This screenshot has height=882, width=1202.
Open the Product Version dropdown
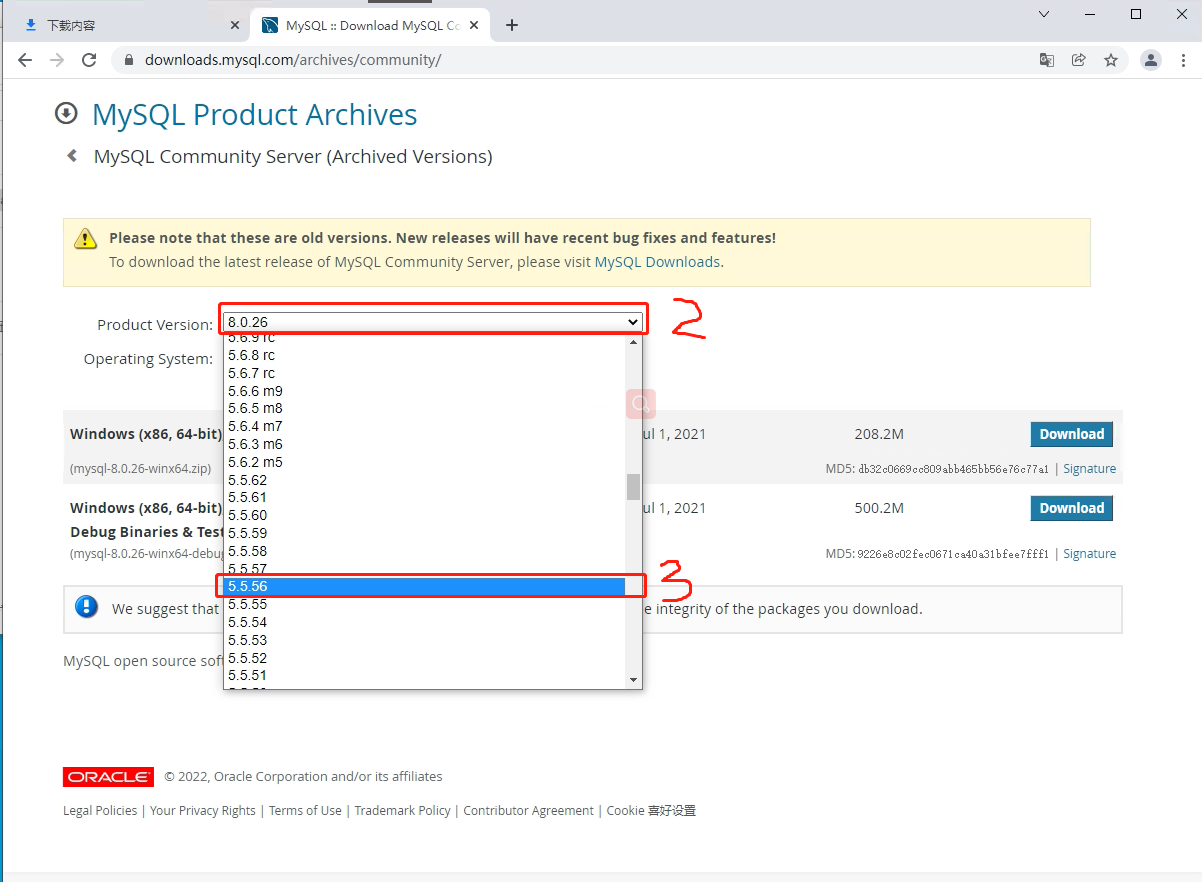click(433, 322)
